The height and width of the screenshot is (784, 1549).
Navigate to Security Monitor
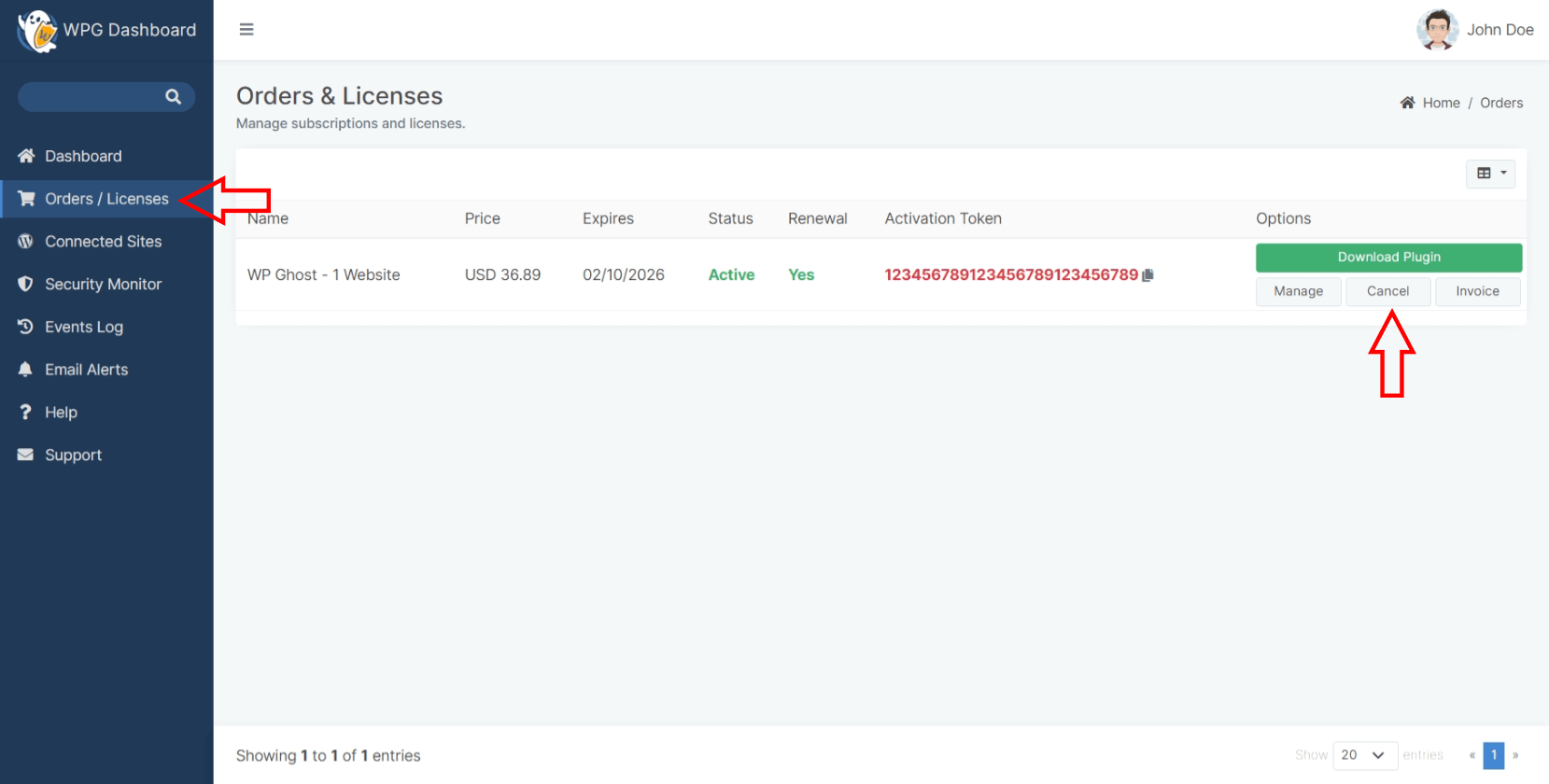pos(103,285)
